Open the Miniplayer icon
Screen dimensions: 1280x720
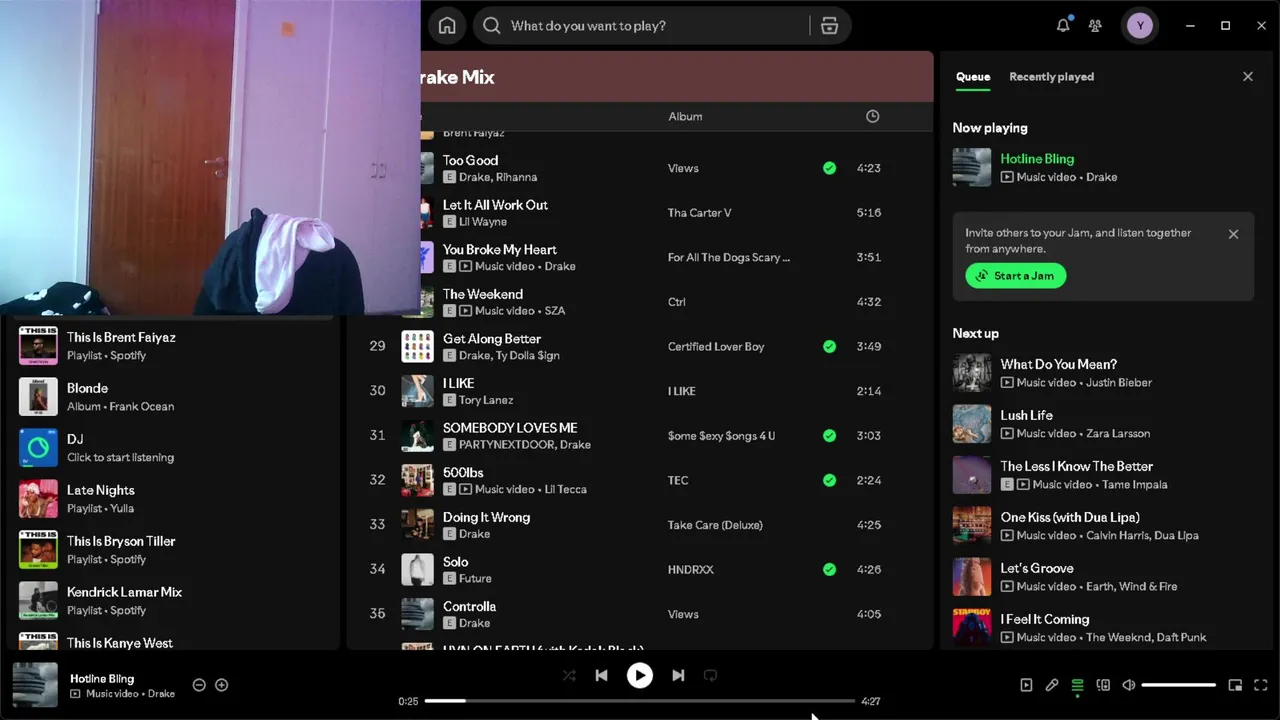(x=1235, y=685)
